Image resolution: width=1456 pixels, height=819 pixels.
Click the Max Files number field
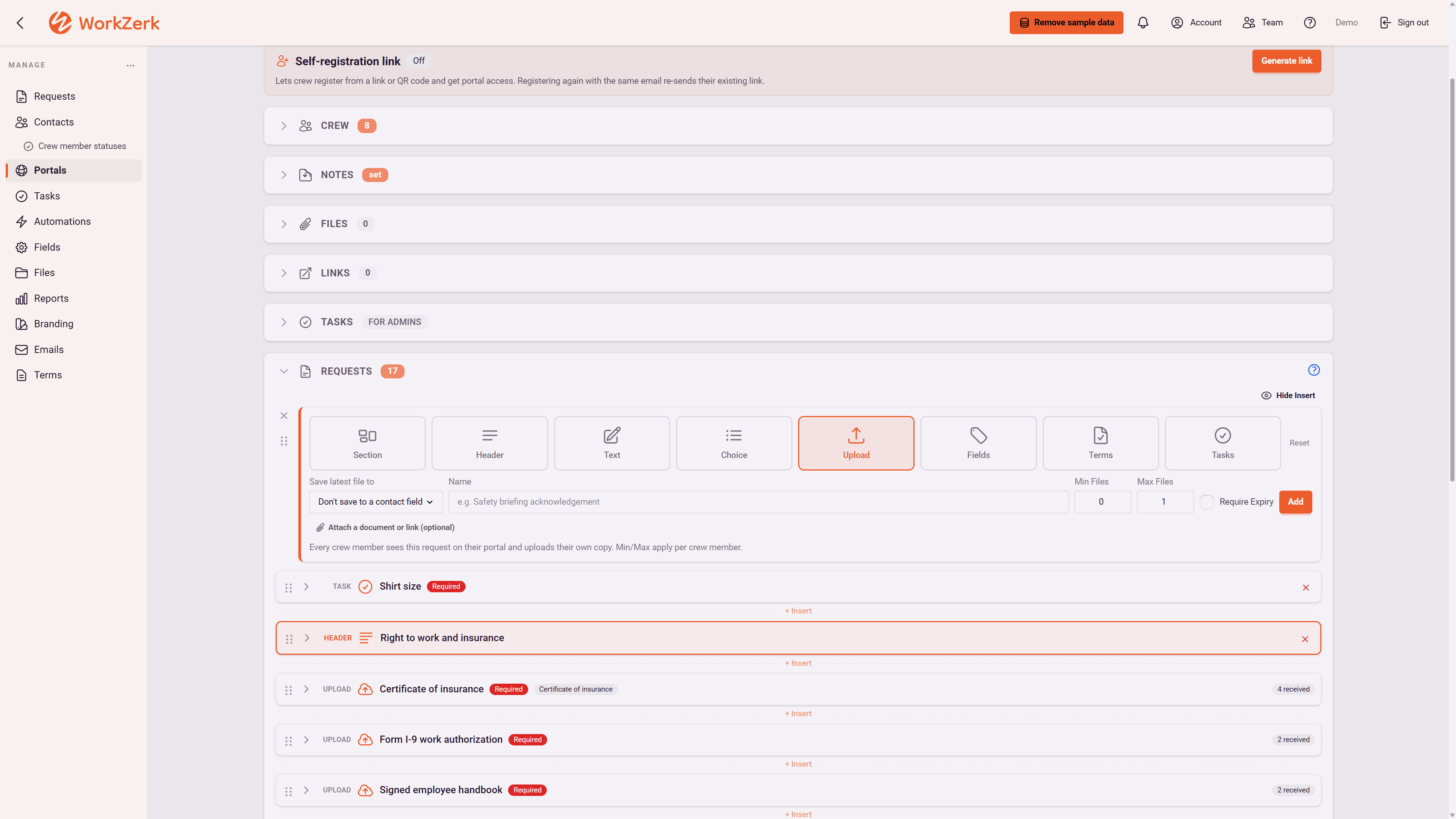(x=1165, y=502)
